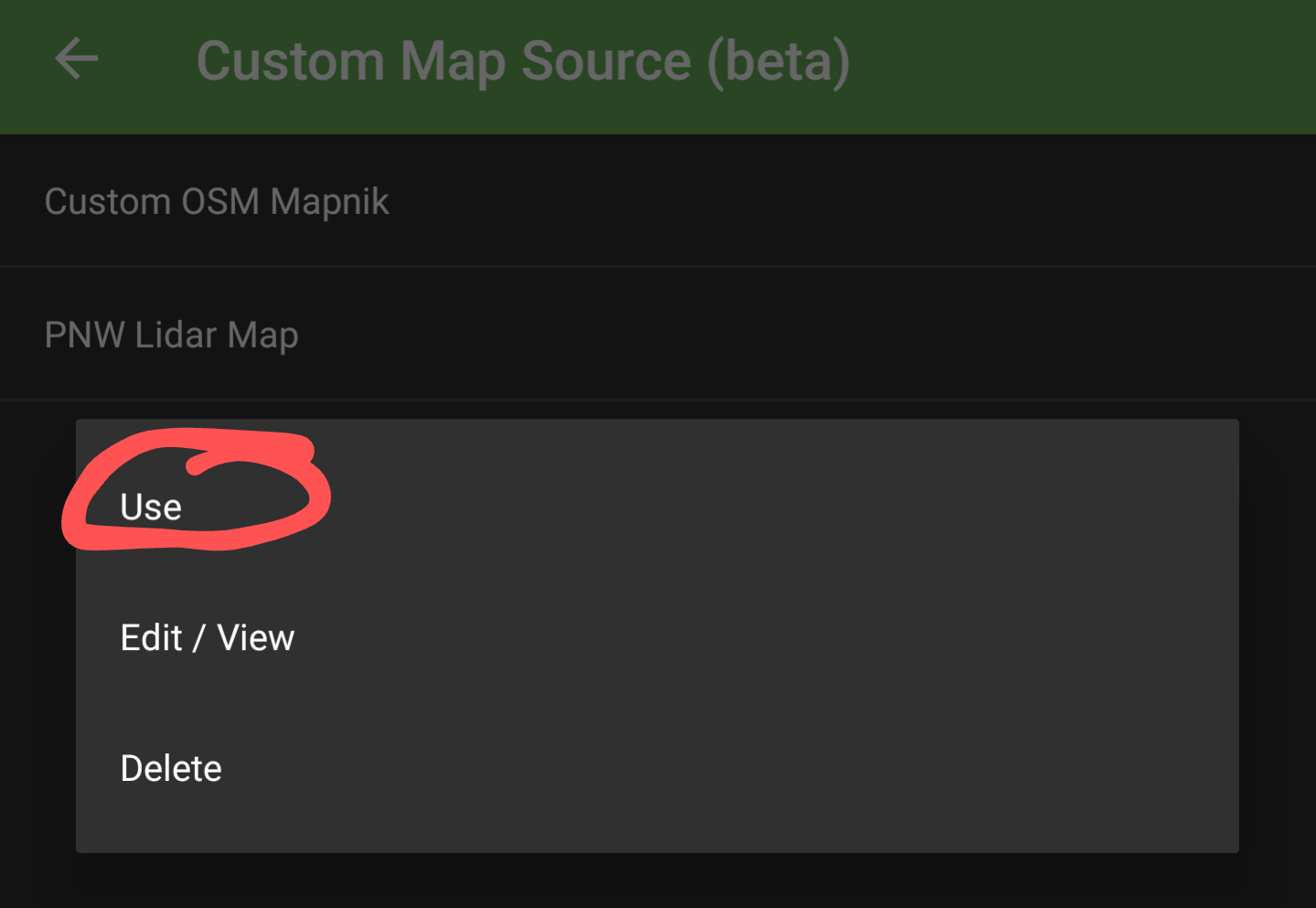Click the Custom Map Source (beta) title
The height and width of the screenshot is (908, 1316).
pos(523,61)
